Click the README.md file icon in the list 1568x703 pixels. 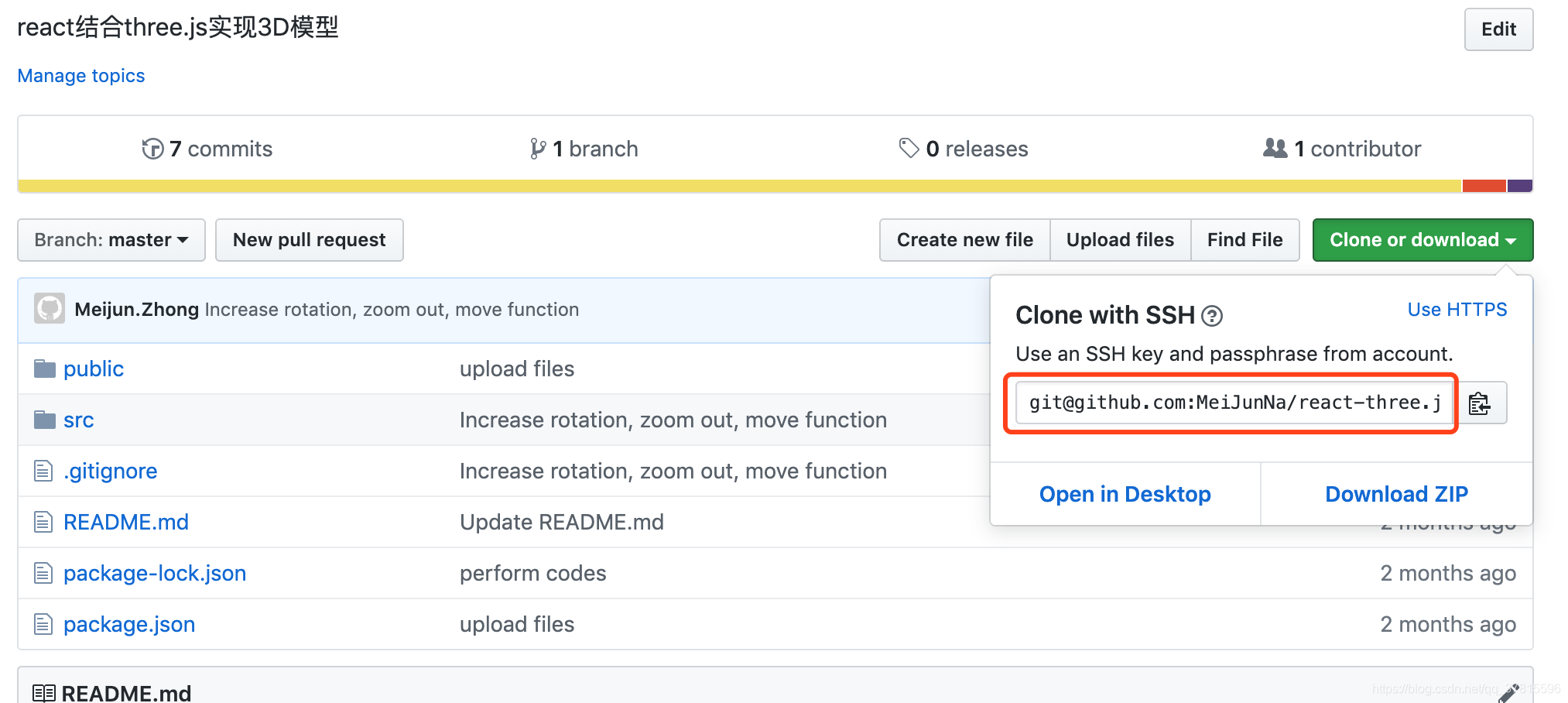(43, 522)
